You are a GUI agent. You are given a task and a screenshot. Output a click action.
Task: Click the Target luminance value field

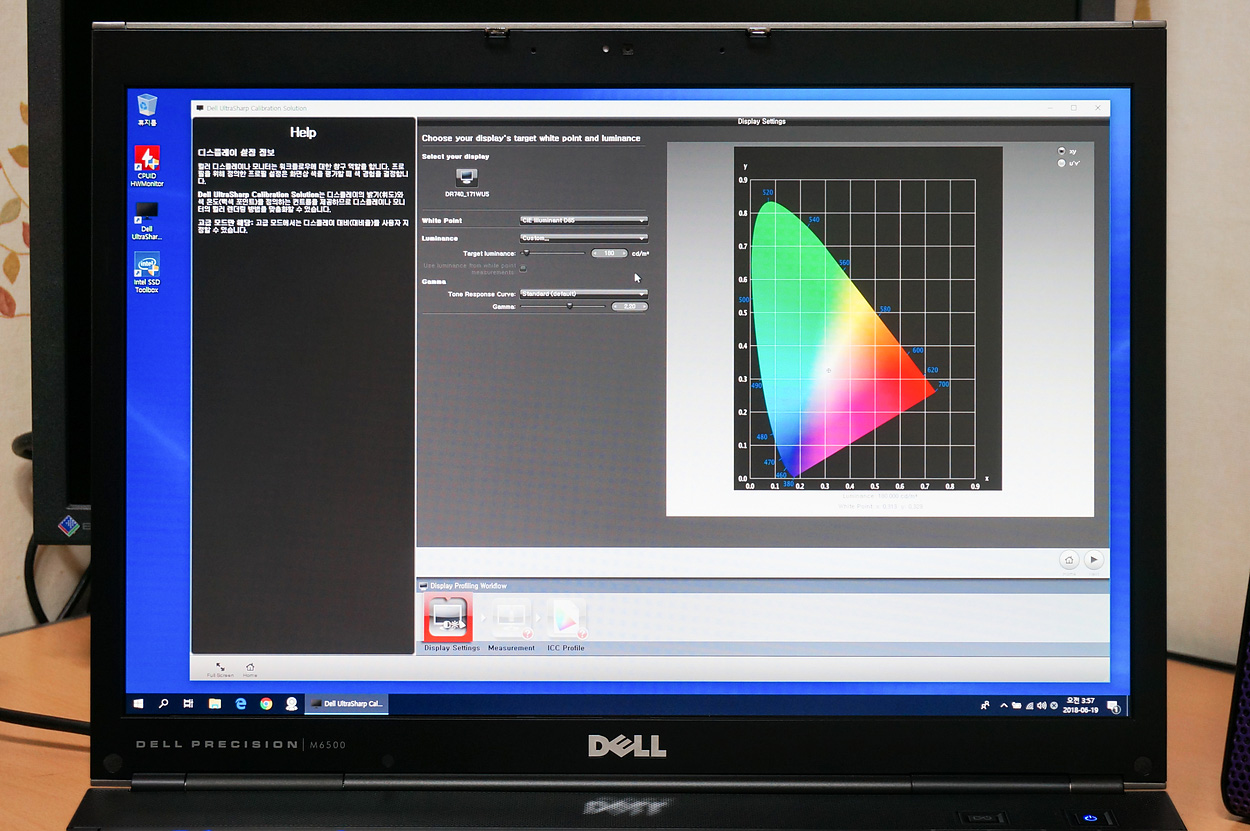click(609, 253)
